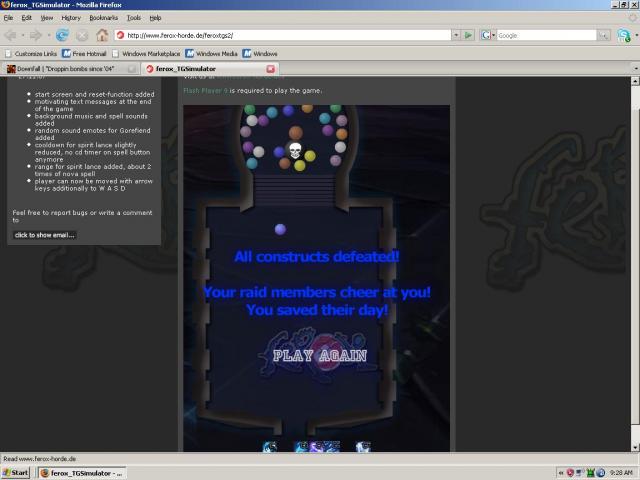
Task: Click the green tray icon
Action: pyautogui.click(x=590, y=473)
